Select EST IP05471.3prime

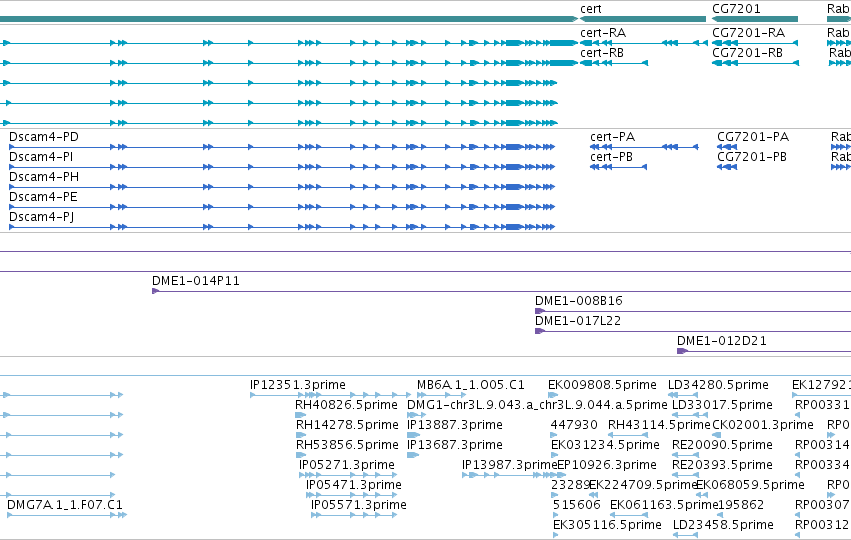[353, 485]
